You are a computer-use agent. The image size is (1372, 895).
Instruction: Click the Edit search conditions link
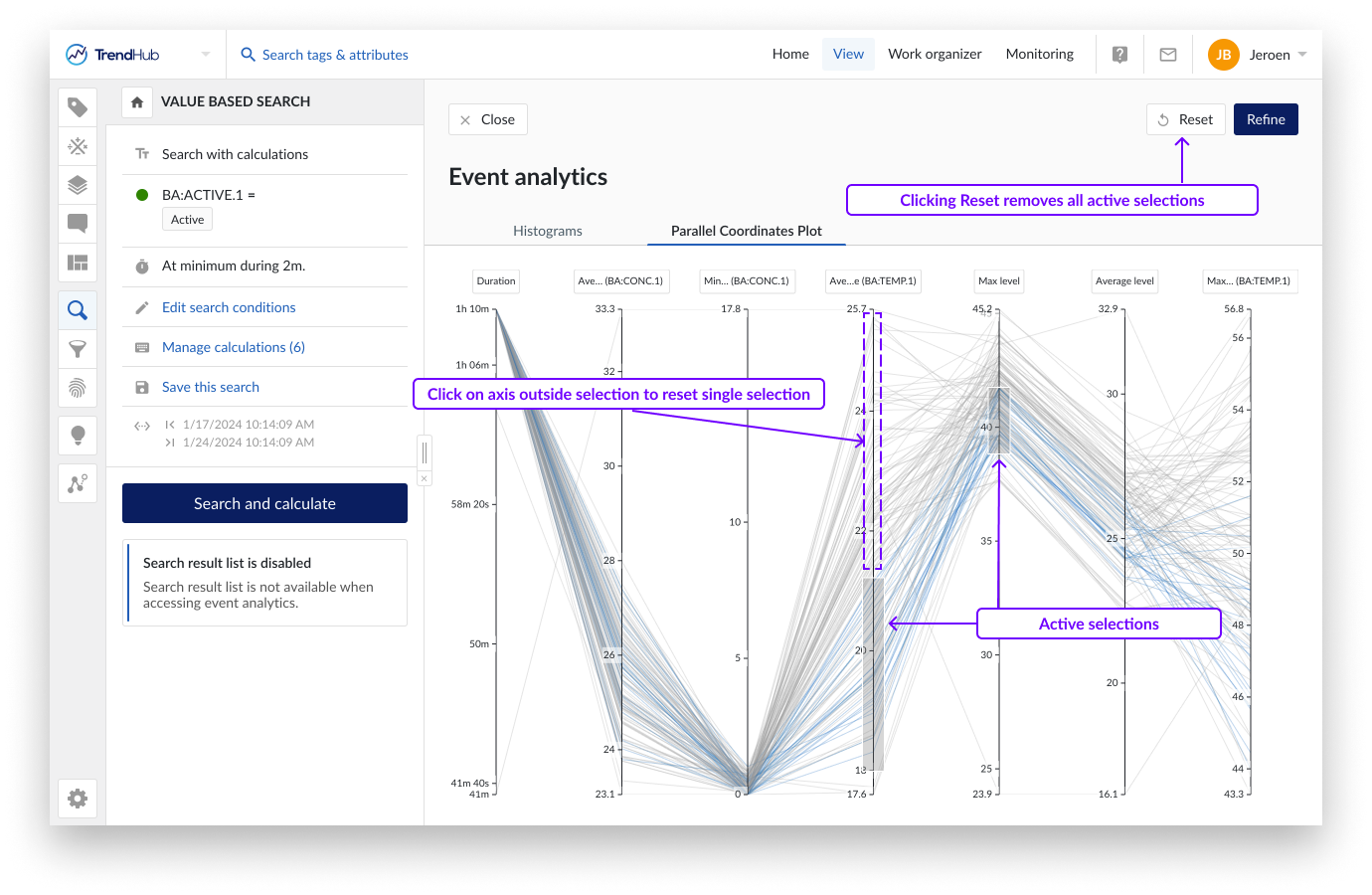tap(229, 307)
